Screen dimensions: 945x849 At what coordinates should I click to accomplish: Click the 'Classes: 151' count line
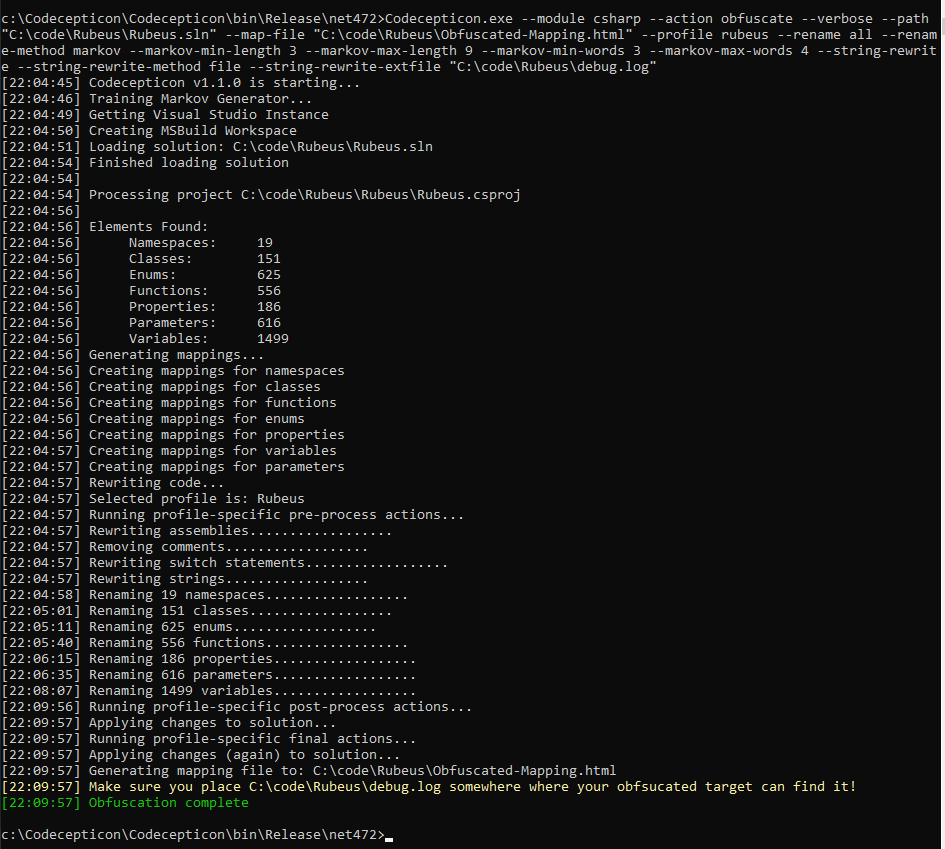pyautogui.click(x=141, y=258)
